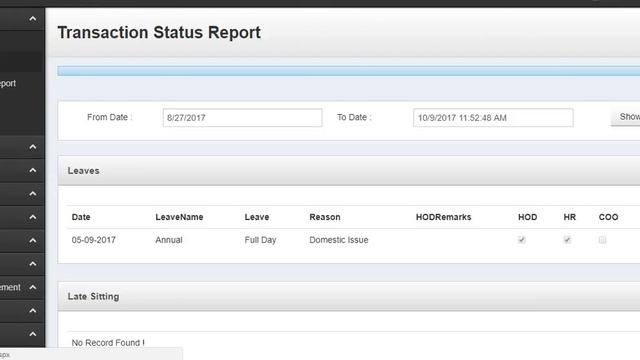Expand the sidebar chevron beside 'ement' item

click(x=33, y=287)
